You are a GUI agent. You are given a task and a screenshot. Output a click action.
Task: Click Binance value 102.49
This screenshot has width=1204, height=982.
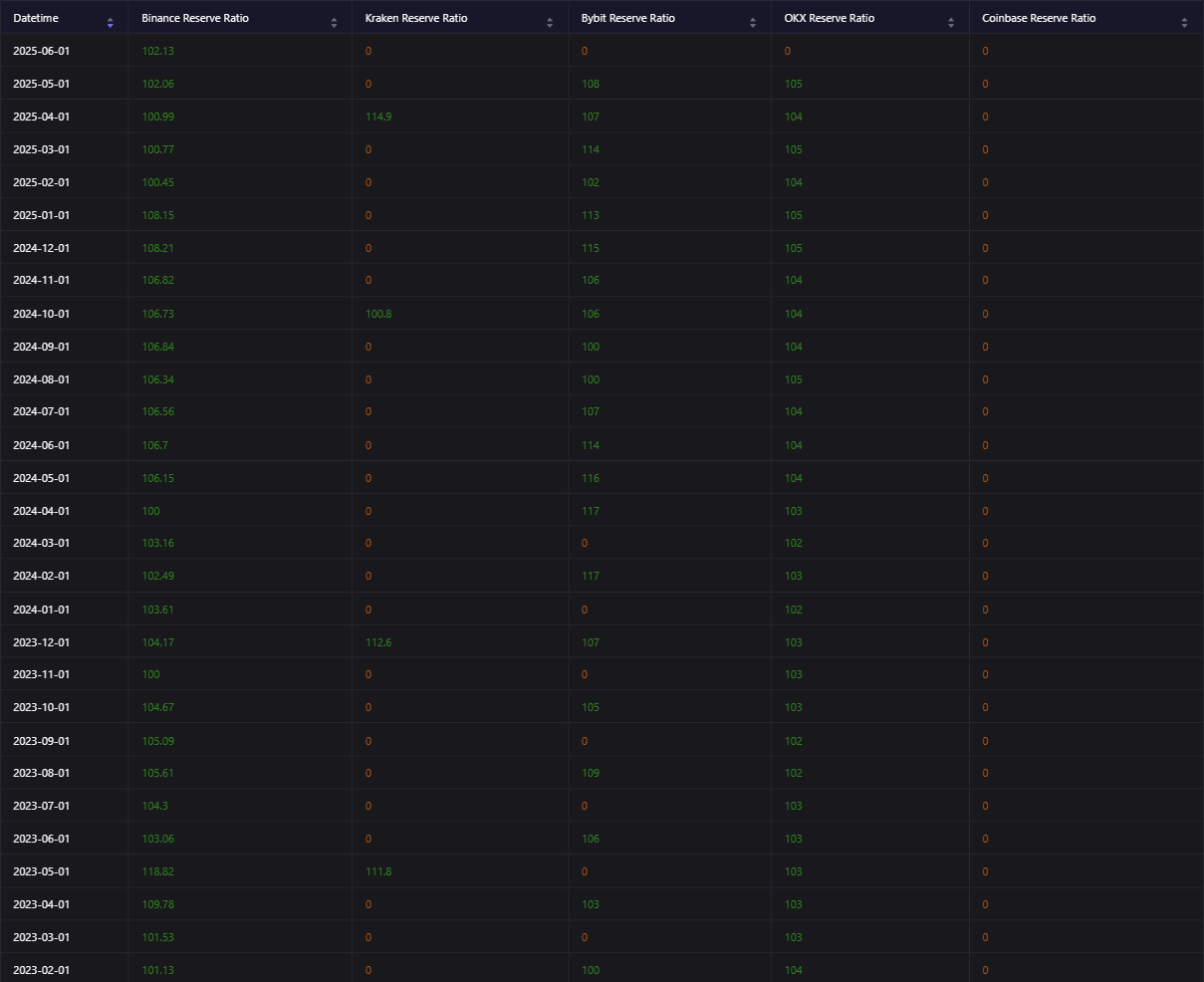(x=157, y=577)
